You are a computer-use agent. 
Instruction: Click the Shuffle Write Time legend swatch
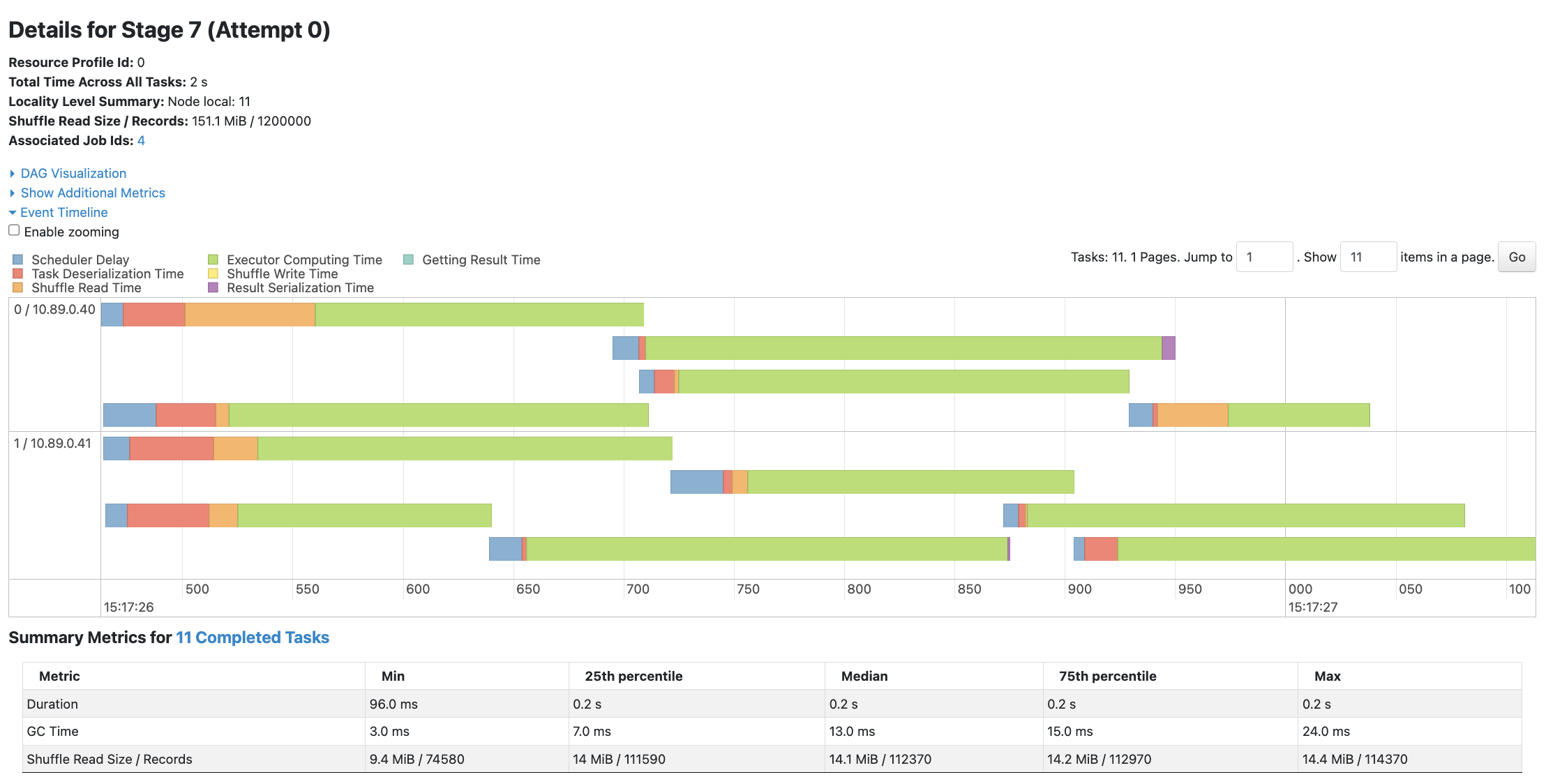213,273
